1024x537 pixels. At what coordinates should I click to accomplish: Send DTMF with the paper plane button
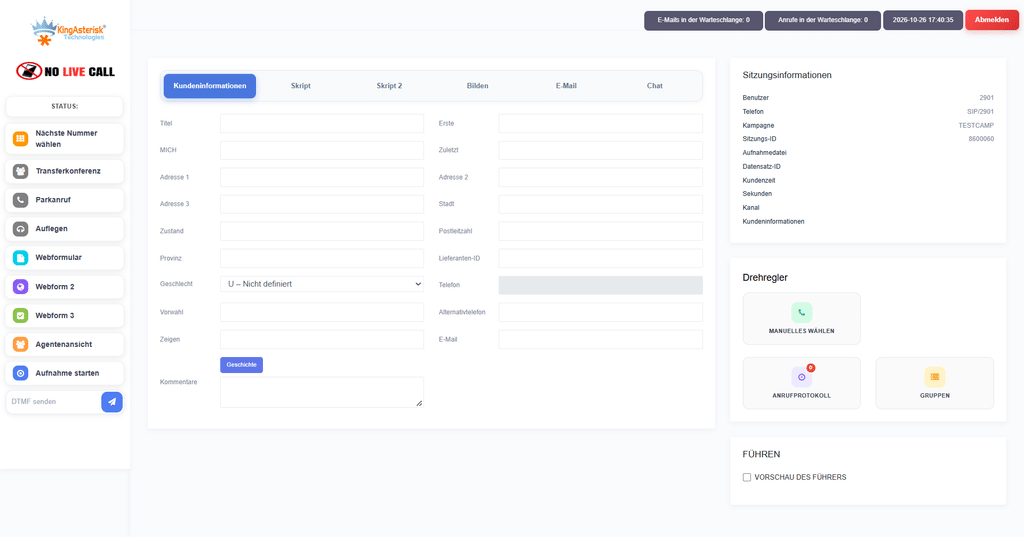point(112,402)
